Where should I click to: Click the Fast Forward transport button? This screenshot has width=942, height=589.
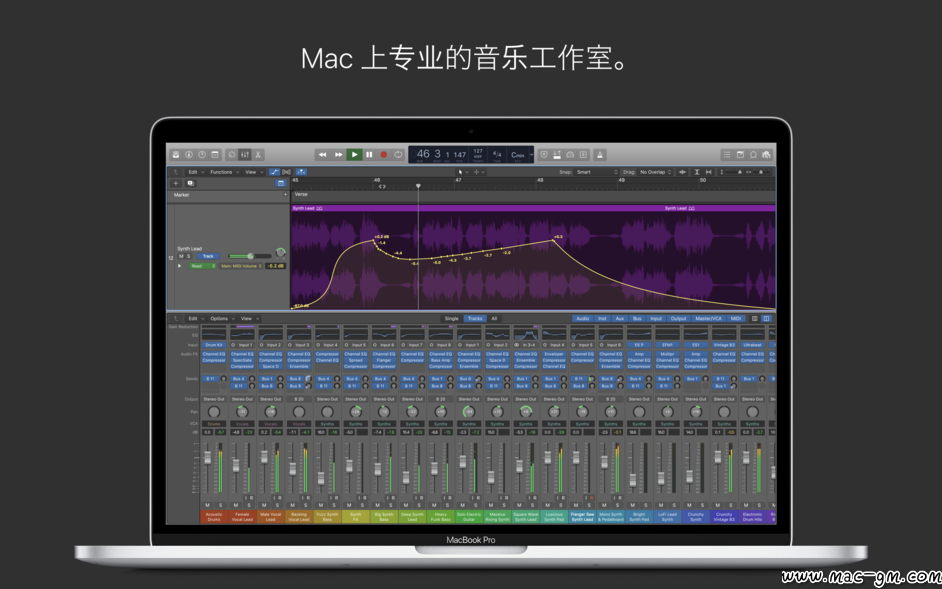coord(339,154)
